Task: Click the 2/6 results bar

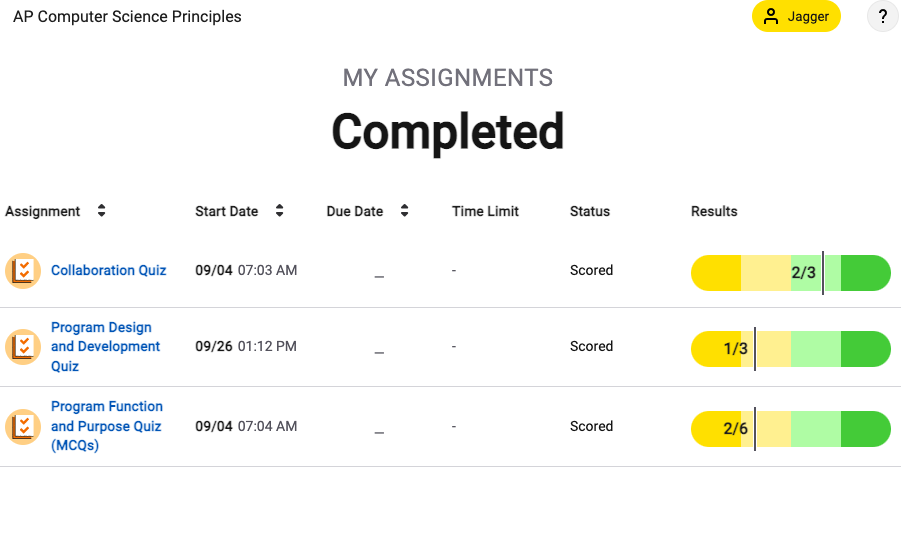Action: (x=791, y=429)
